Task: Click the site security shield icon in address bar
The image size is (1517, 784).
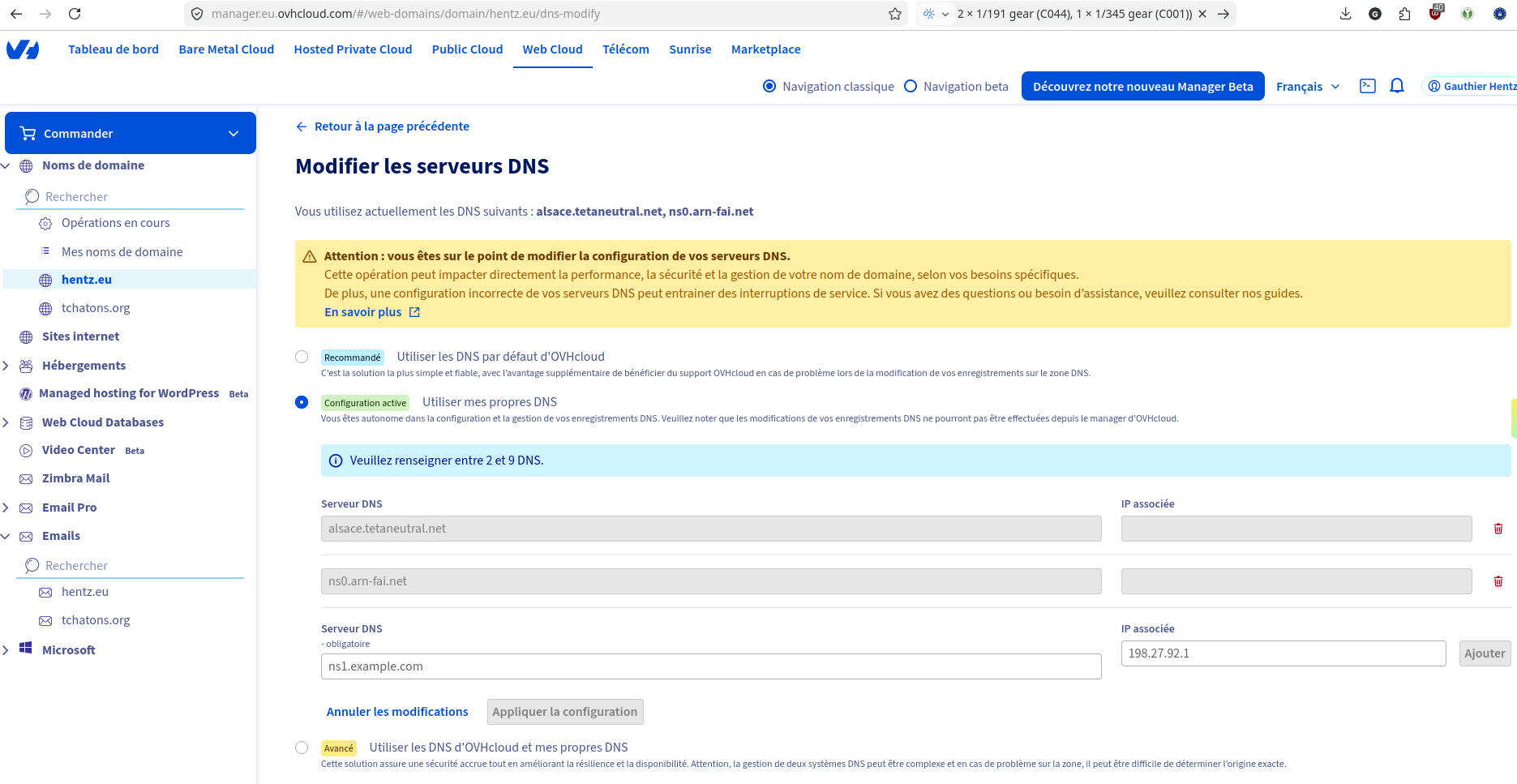Action: click(x=197, y=14)
